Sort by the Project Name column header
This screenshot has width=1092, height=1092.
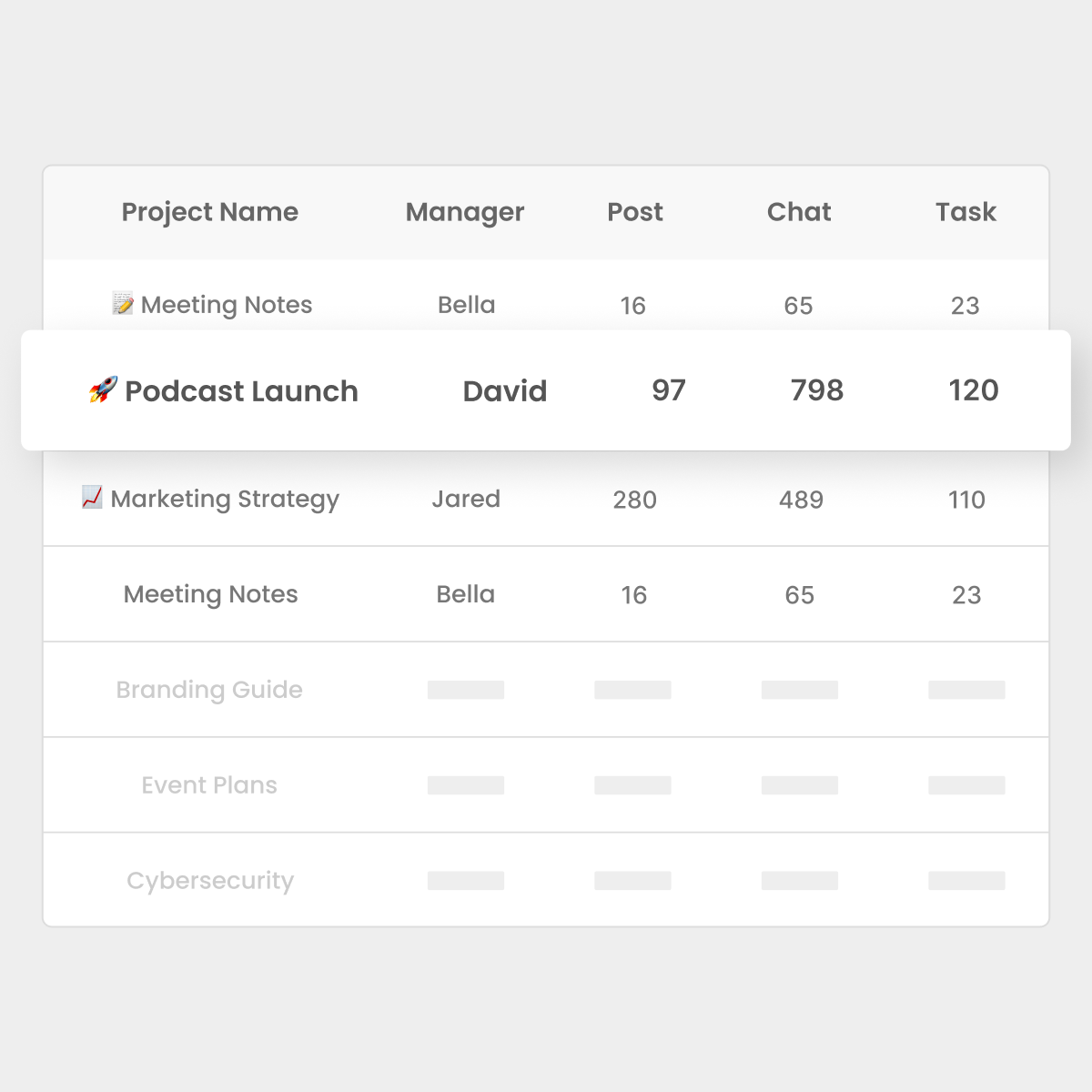click(x=210, y=212)
